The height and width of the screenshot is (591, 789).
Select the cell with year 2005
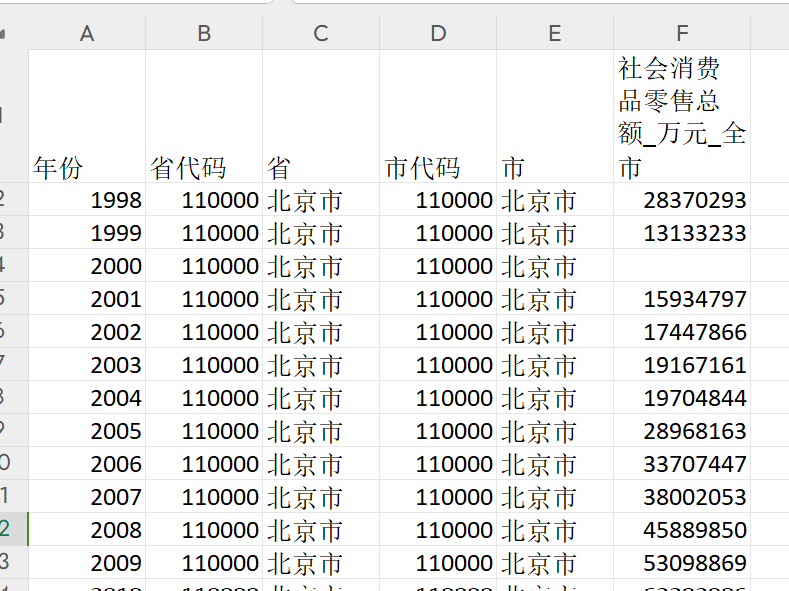tap(87, 431)
